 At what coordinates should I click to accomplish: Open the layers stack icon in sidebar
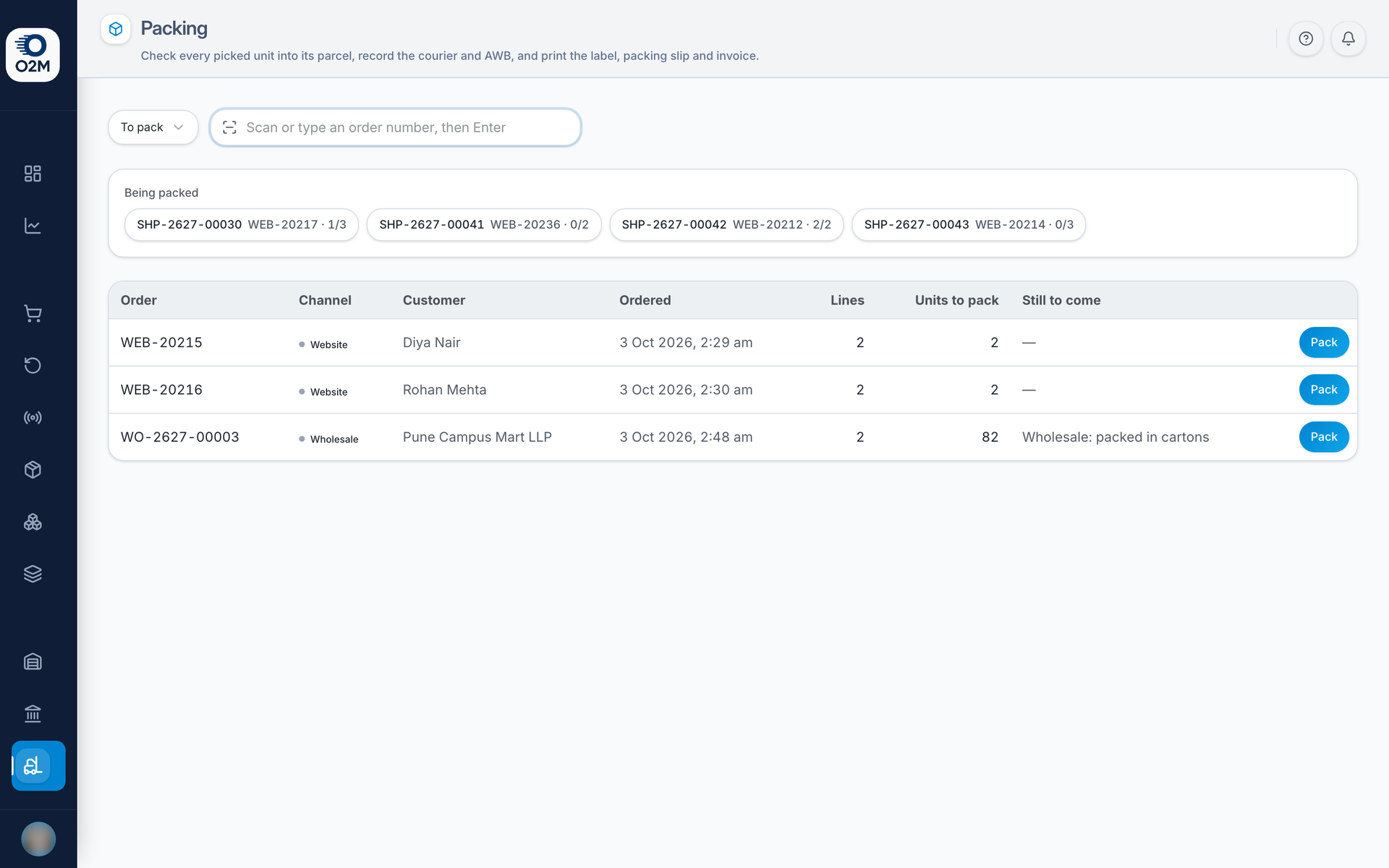[x=33, y=574]
